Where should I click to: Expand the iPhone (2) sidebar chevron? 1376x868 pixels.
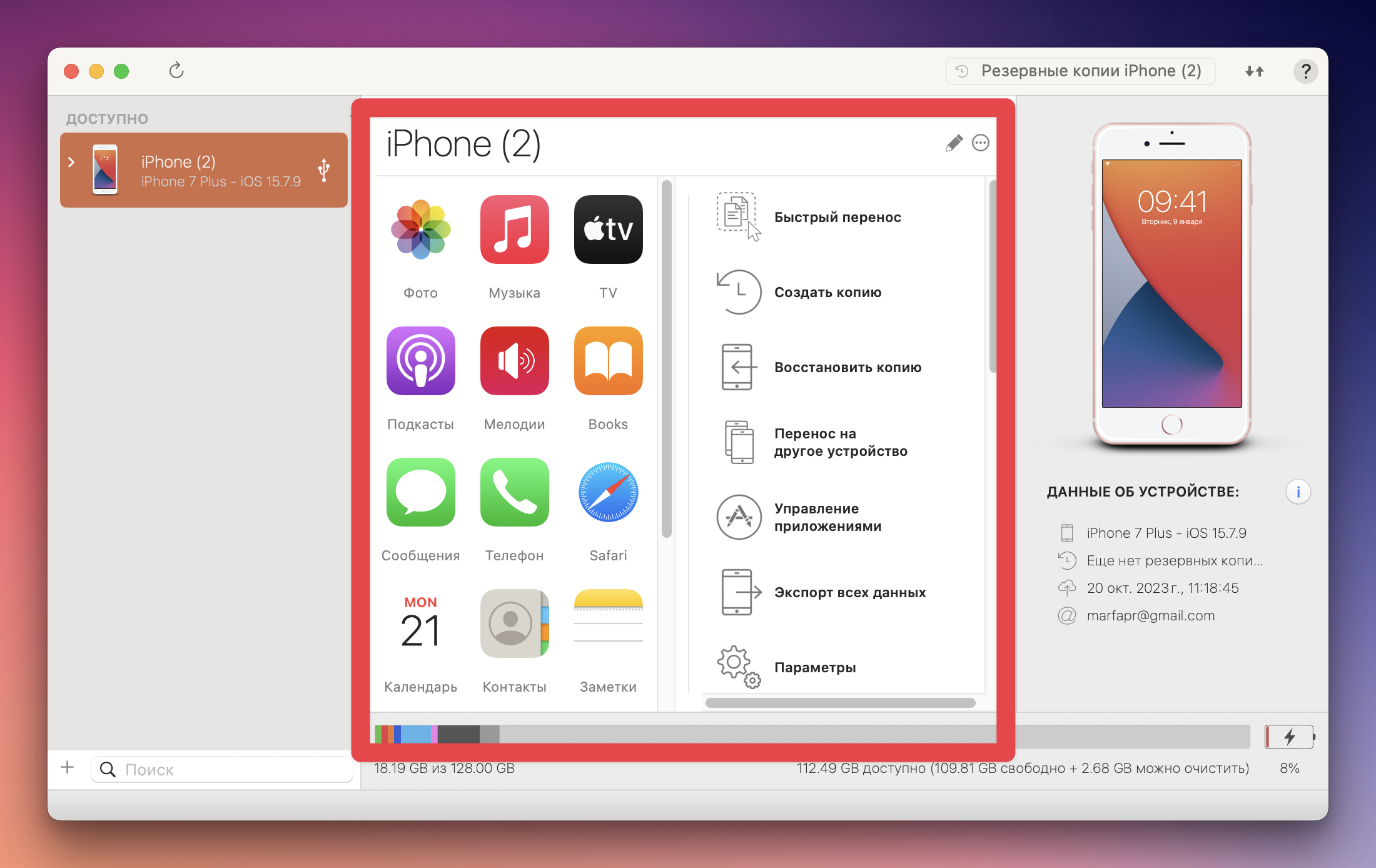click(71, 163)
